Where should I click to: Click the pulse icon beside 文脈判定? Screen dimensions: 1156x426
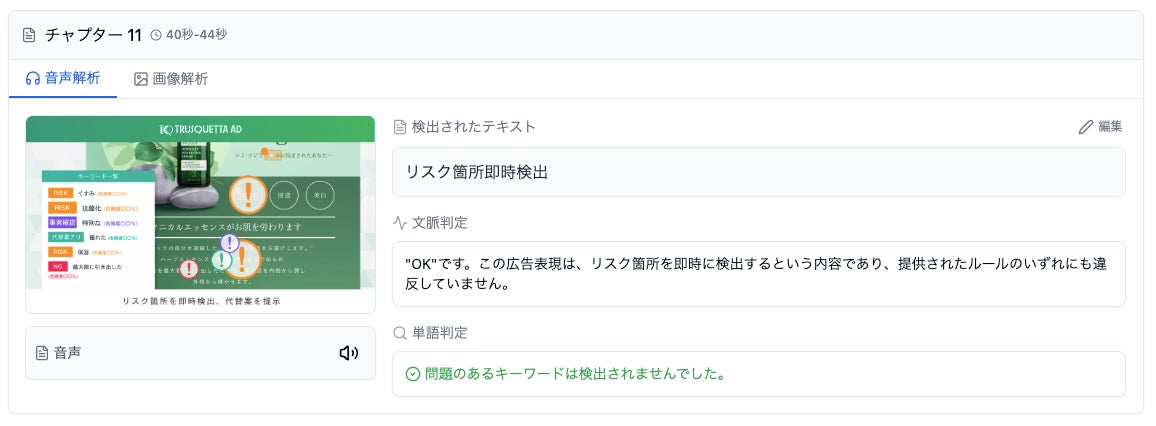pyautogui.click(x=400, y=222)
